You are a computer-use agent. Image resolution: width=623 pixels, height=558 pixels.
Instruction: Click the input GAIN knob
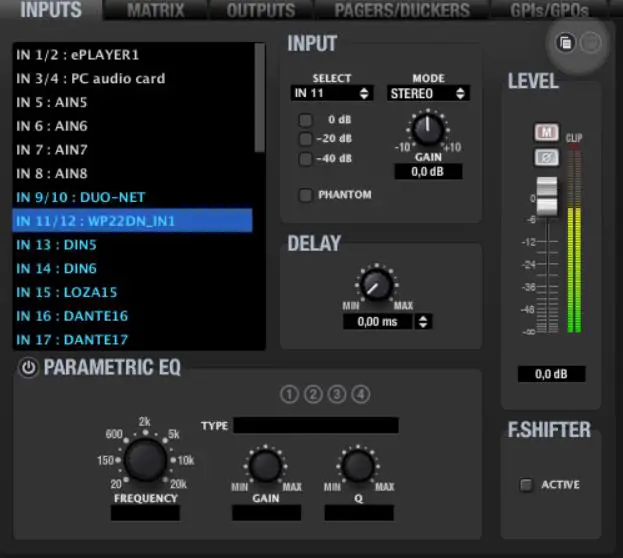428,129
